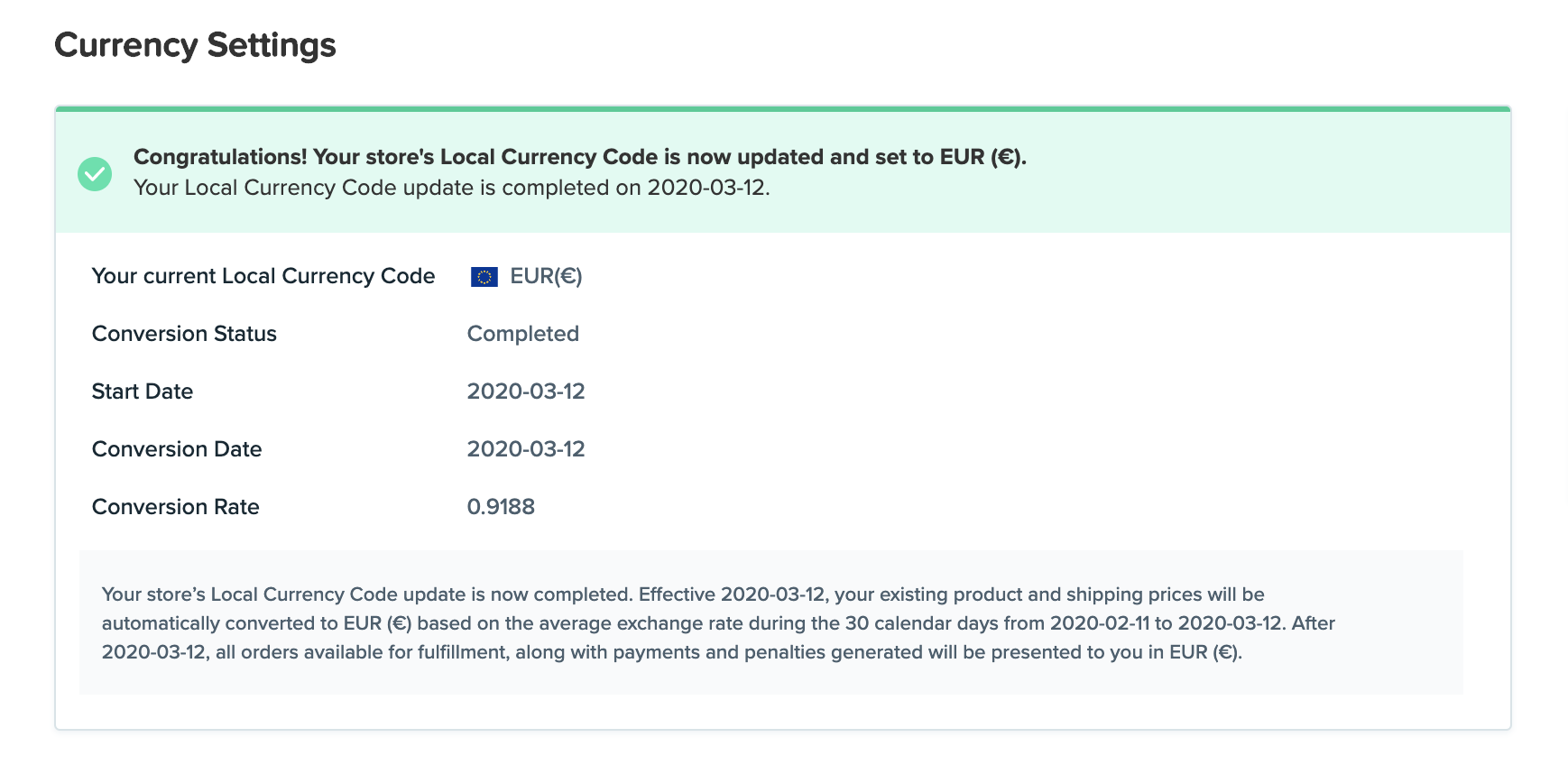The width and height of the screenshot is (1568, 774).
Task: Click the Conversion Date label
Action: 177,449
